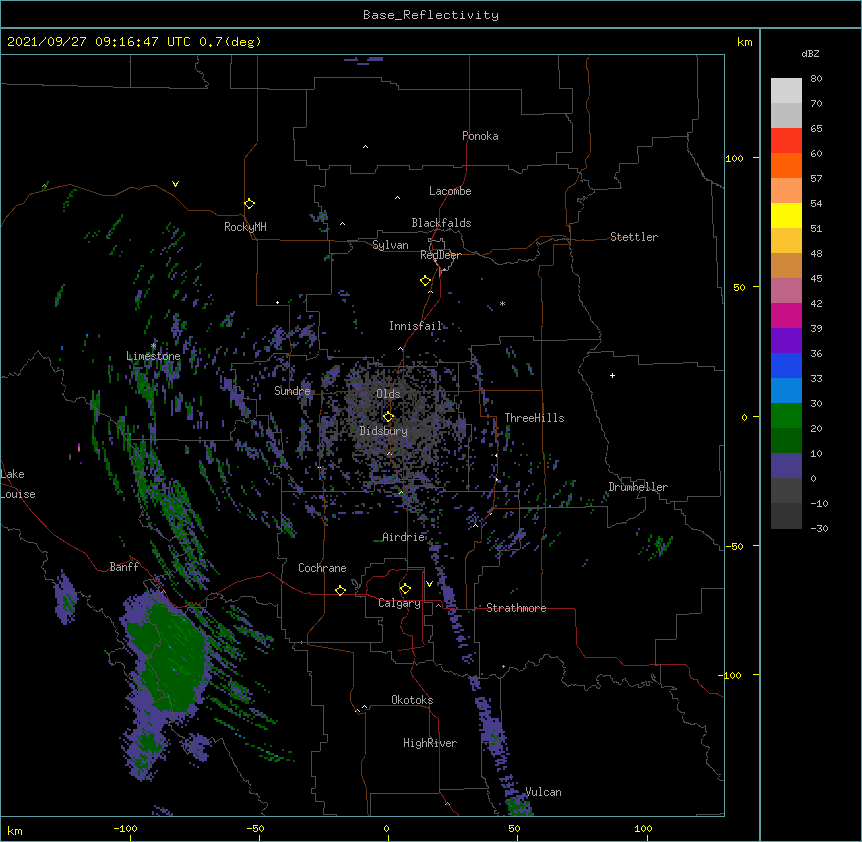Pick the bright yellow 54 dBZ legend swatch
This screenshot has width=862, height=842.
(786, 215)
